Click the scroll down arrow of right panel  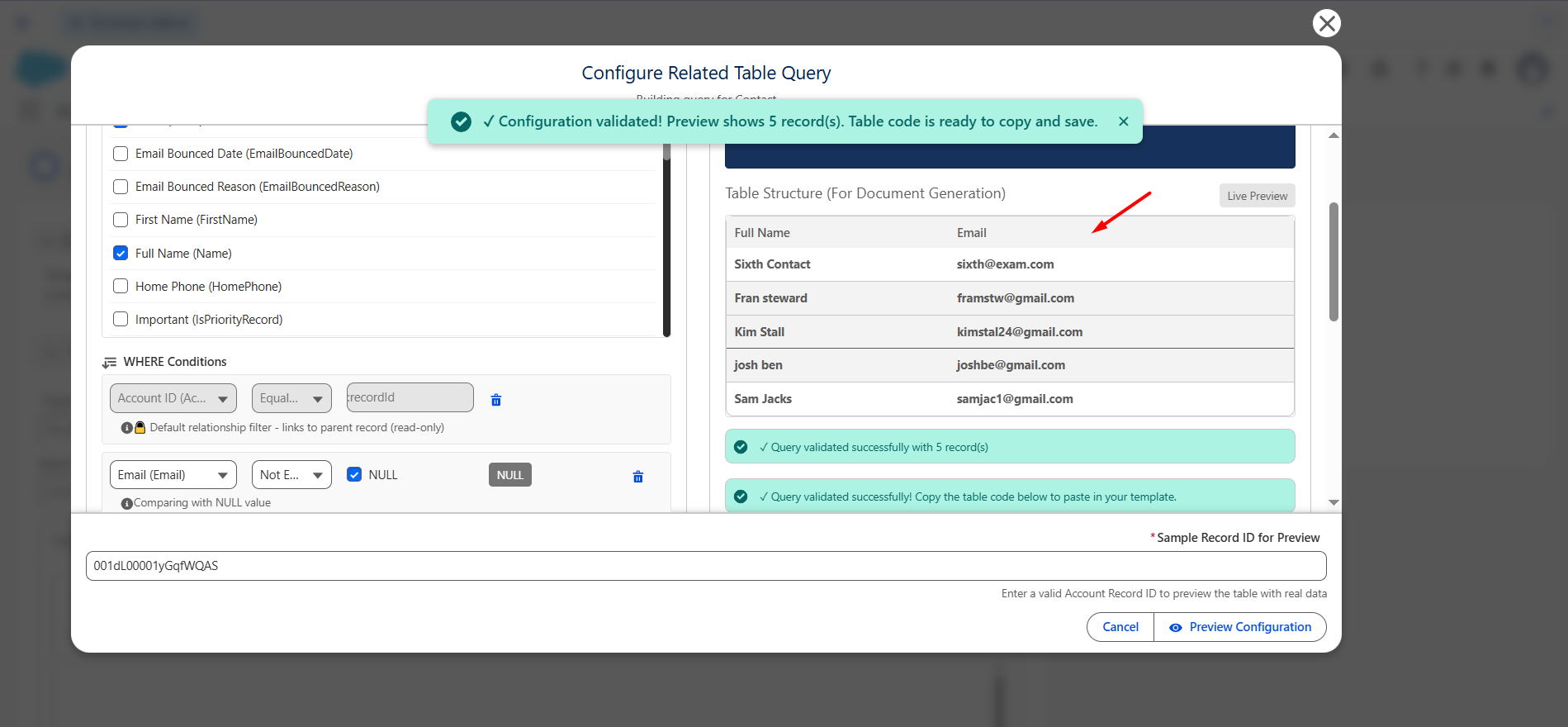pyautogui.click(x=1334, y=502)
